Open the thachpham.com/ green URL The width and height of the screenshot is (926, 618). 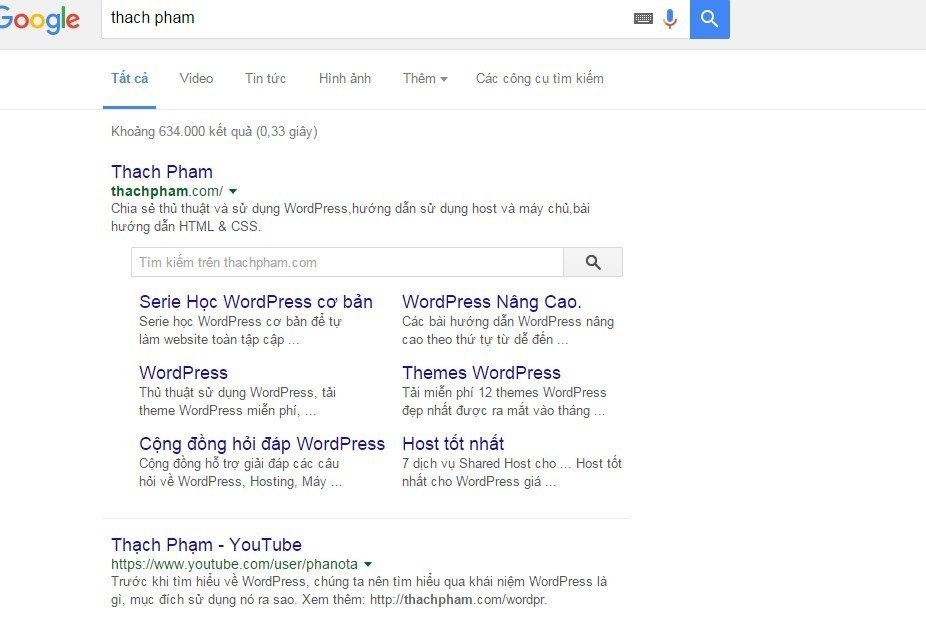[167, 191]
